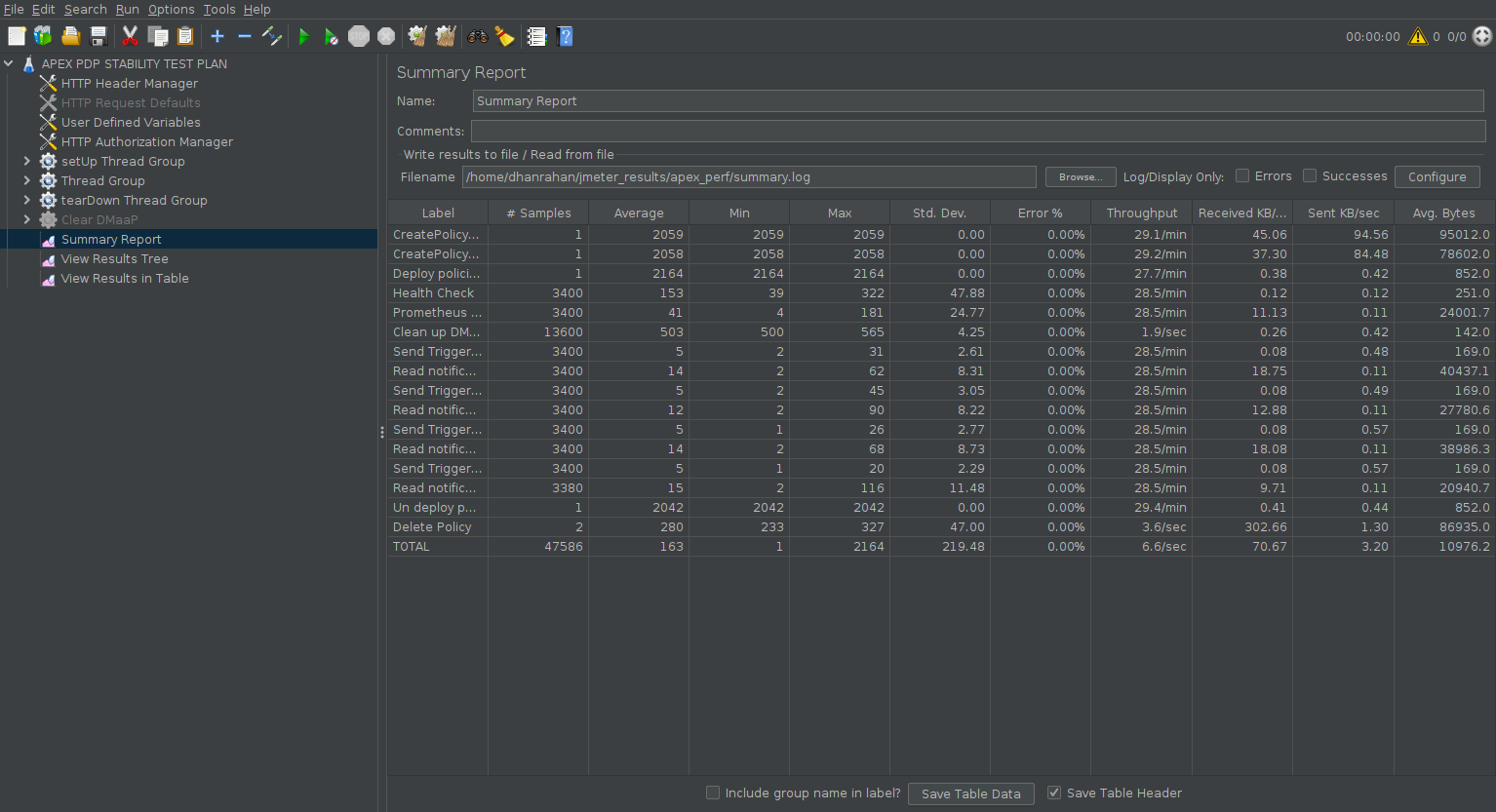Click the Health Check row label

pos(433,292)
